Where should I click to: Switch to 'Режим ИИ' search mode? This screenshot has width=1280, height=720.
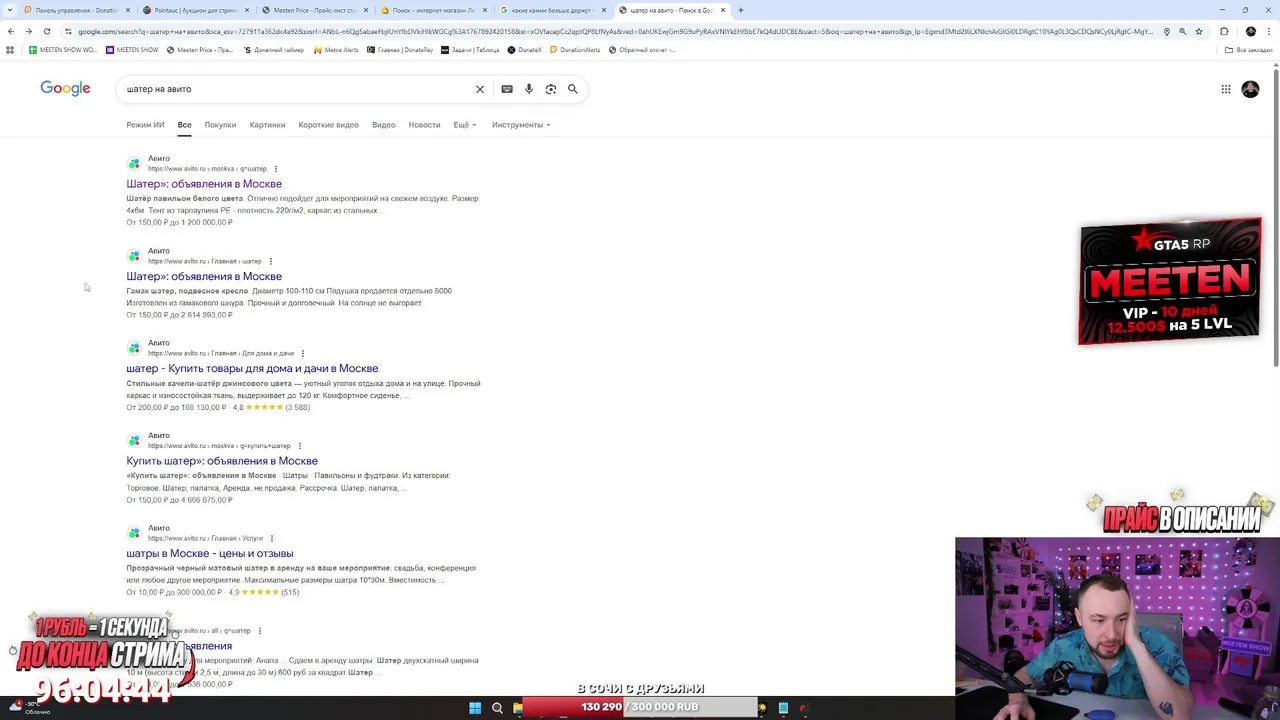tap(145, 125)
